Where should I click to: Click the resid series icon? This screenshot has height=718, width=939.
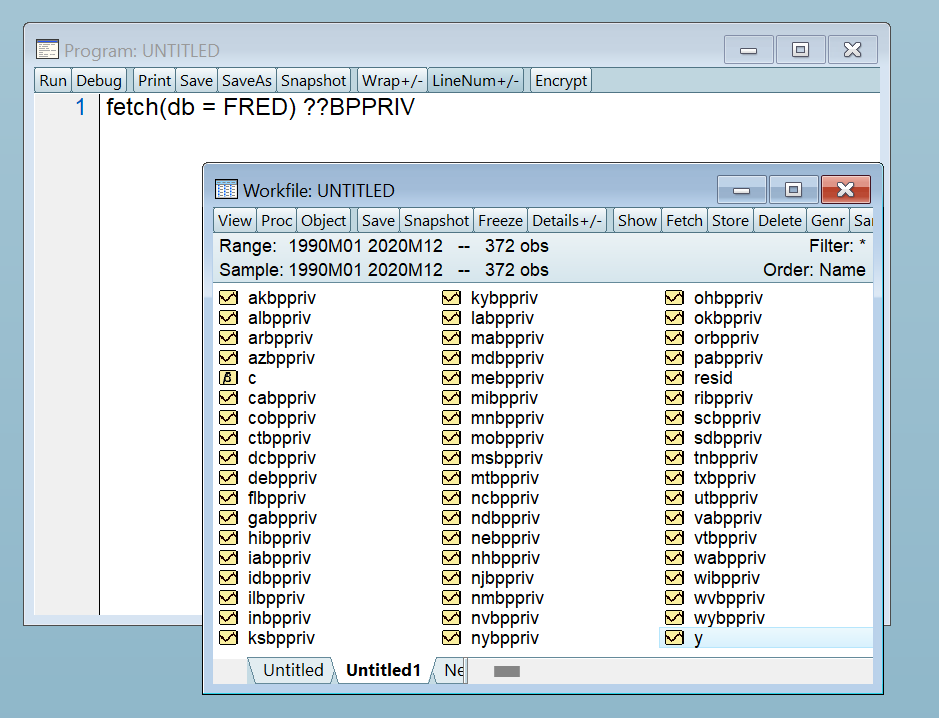pyautogui.click(x=674, y=378)
